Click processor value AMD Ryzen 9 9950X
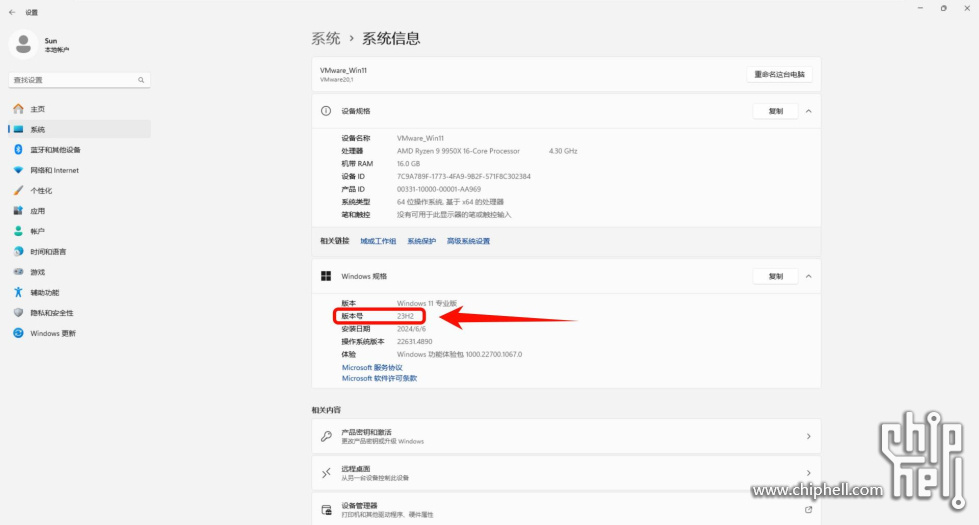 [x=458, y=151]
